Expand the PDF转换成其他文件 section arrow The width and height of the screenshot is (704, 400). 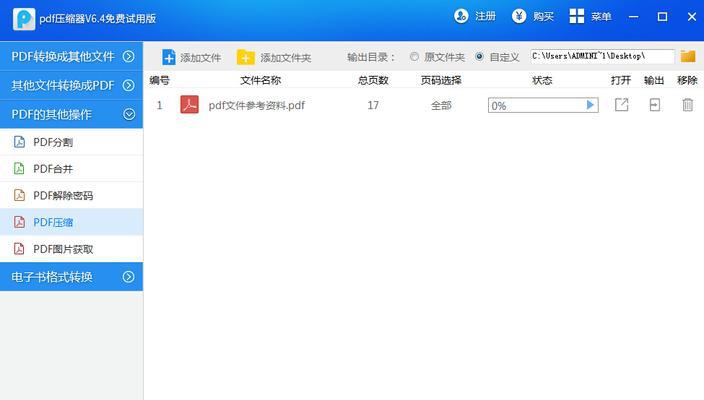click(128, 56)
